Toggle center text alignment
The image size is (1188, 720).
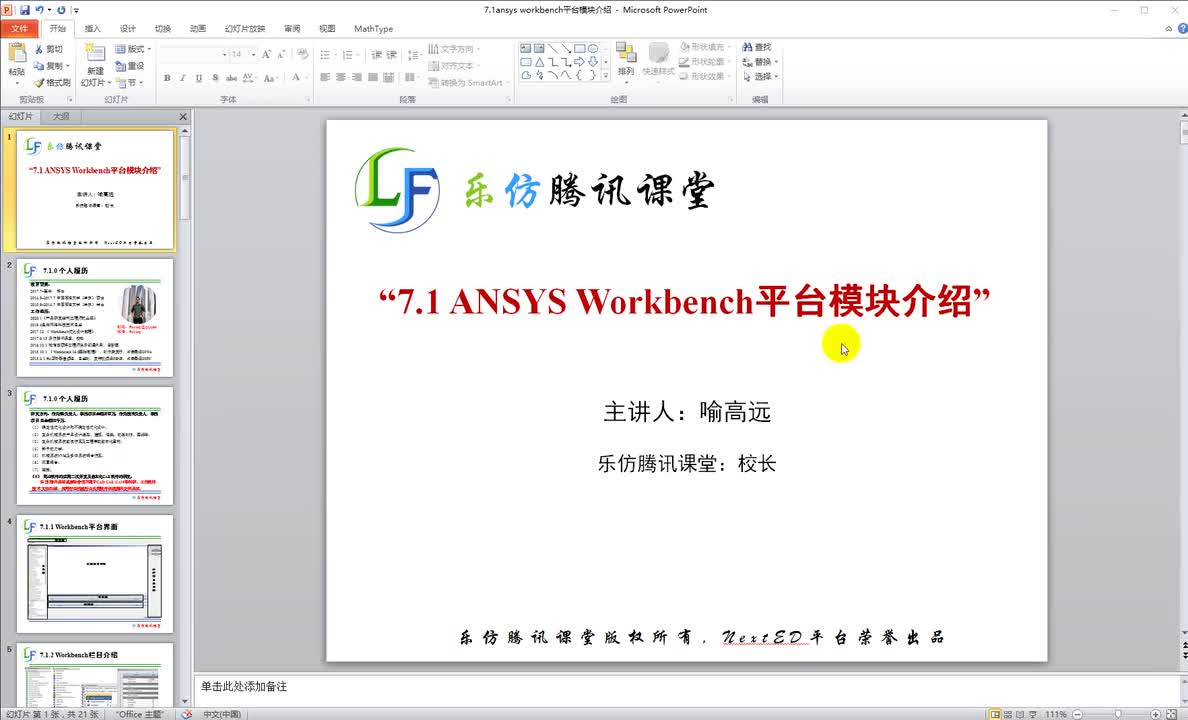click(x=341, y=77)
